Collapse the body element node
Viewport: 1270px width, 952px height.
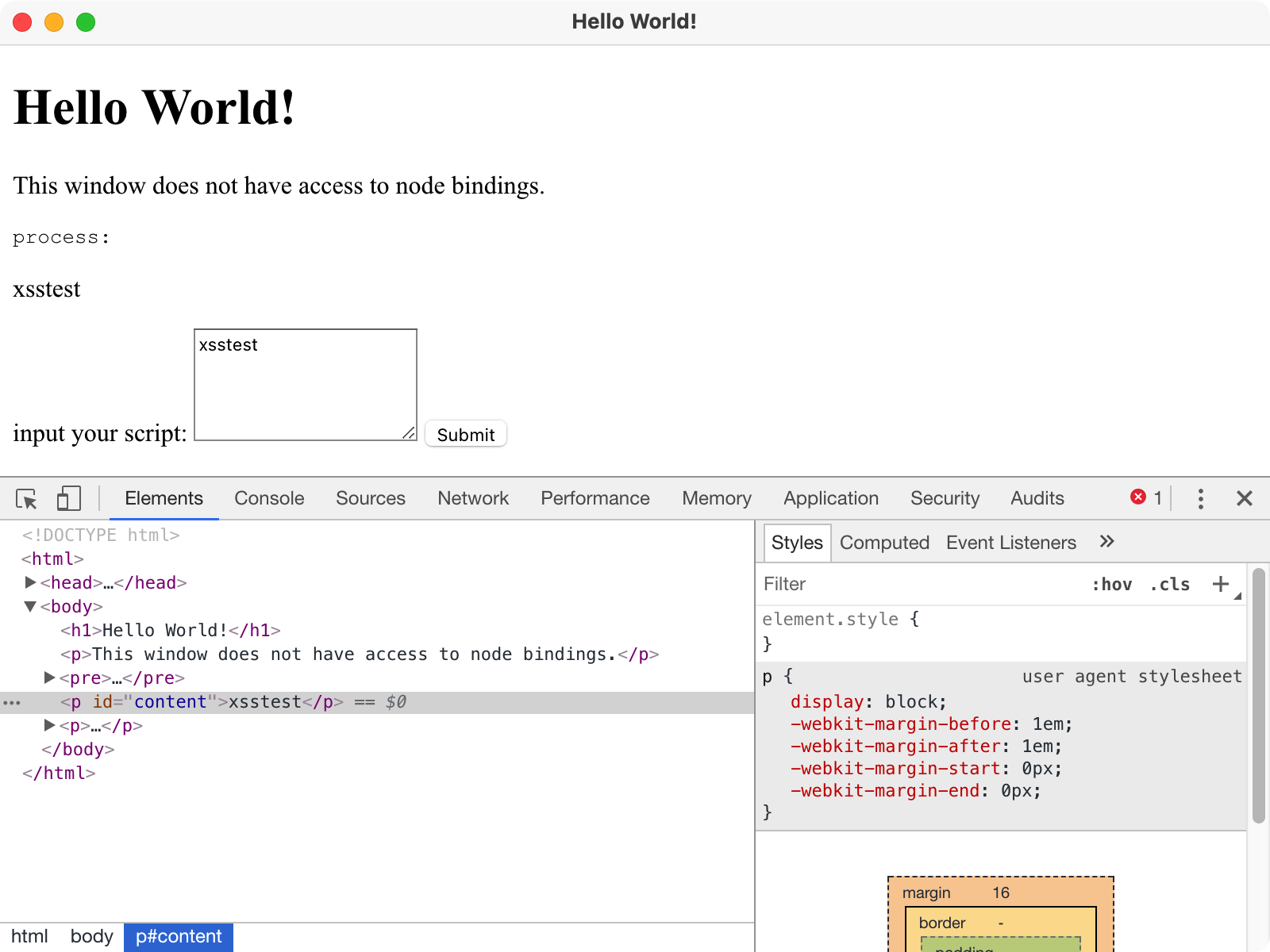click(30, 606)
